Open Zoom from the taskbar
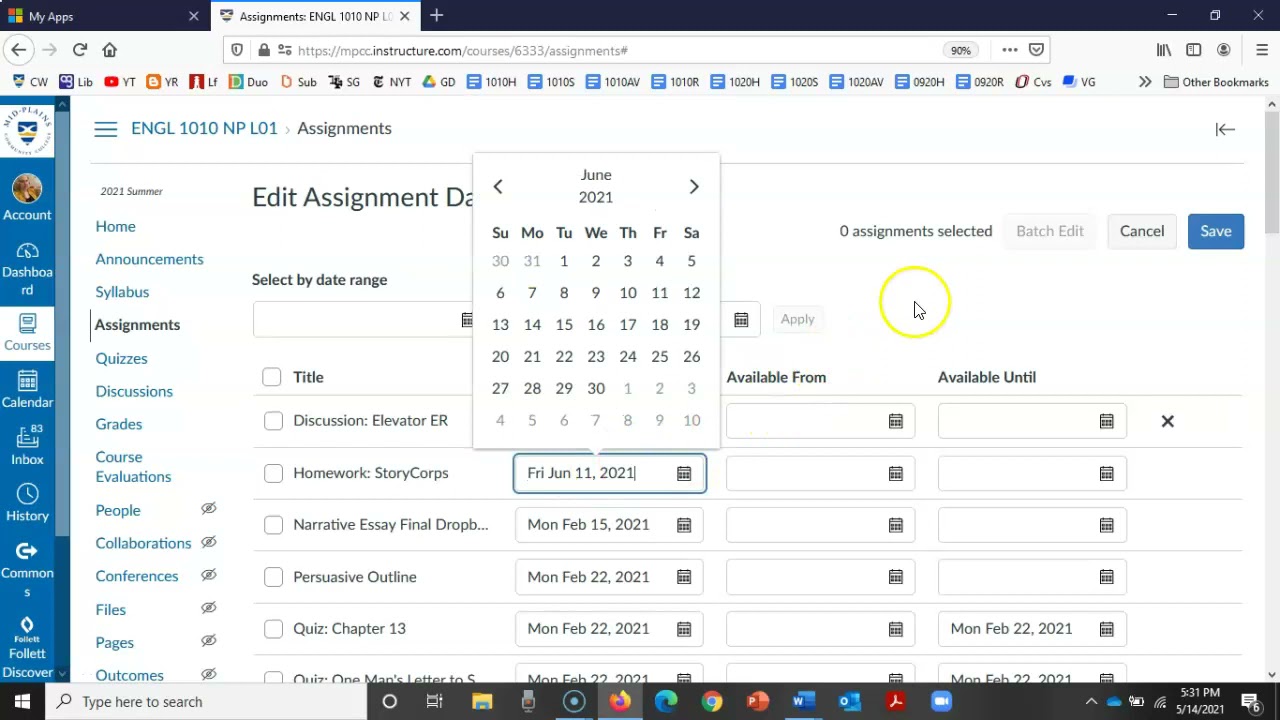Screen dimensions: 1280x720 click(x=941, y=701)
